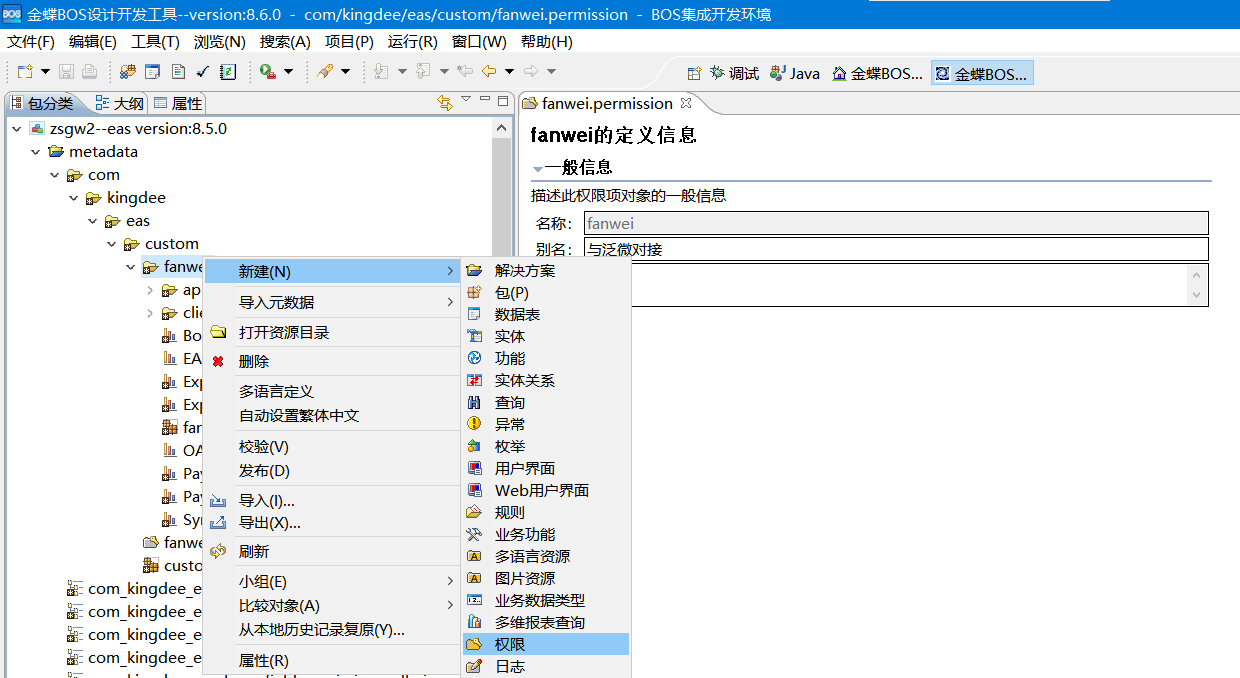The image size is (1240, 678).
Task: Toggle link-with-editor icon in 包分类 panel
Action: click(x=444, y=102)
